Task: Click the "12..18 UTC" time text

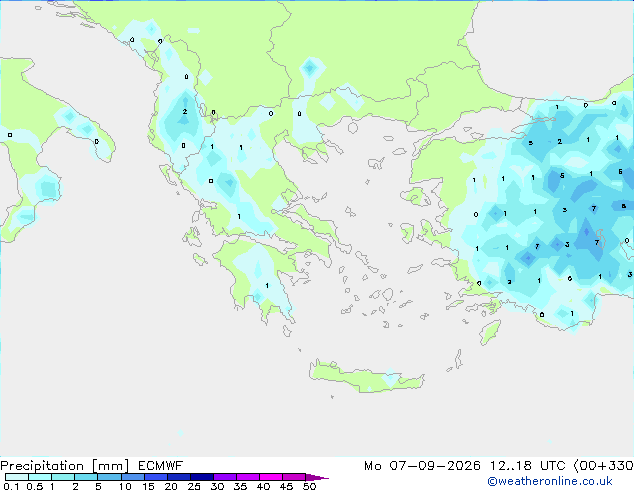Action: pyautogui.click(x=528, y=466)
